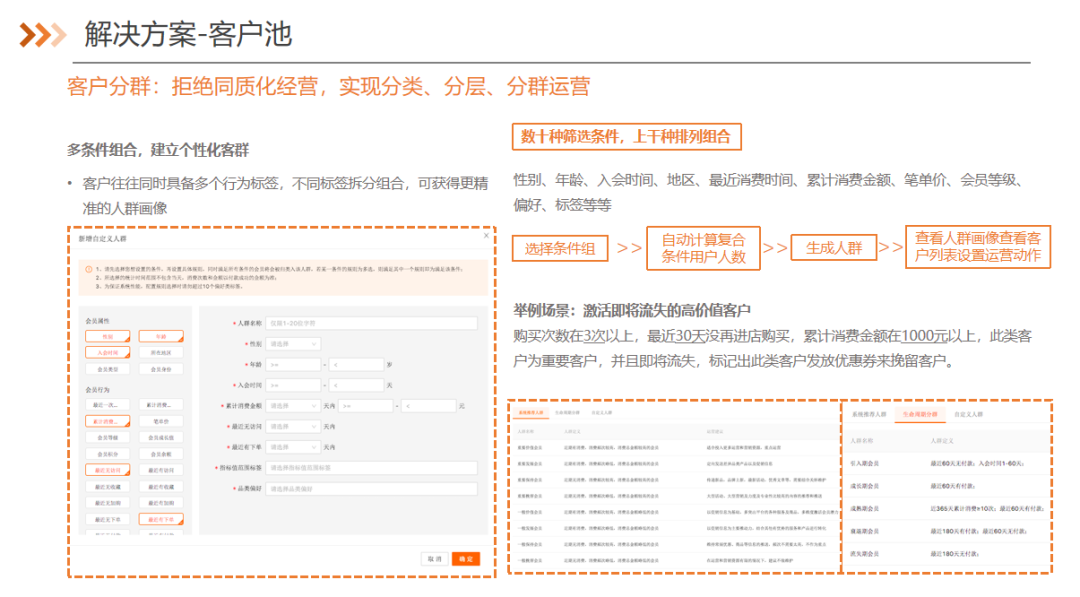Open the 性别 dropdown selector
This screenshot has height=597, width=1080.
pos(292,344)
